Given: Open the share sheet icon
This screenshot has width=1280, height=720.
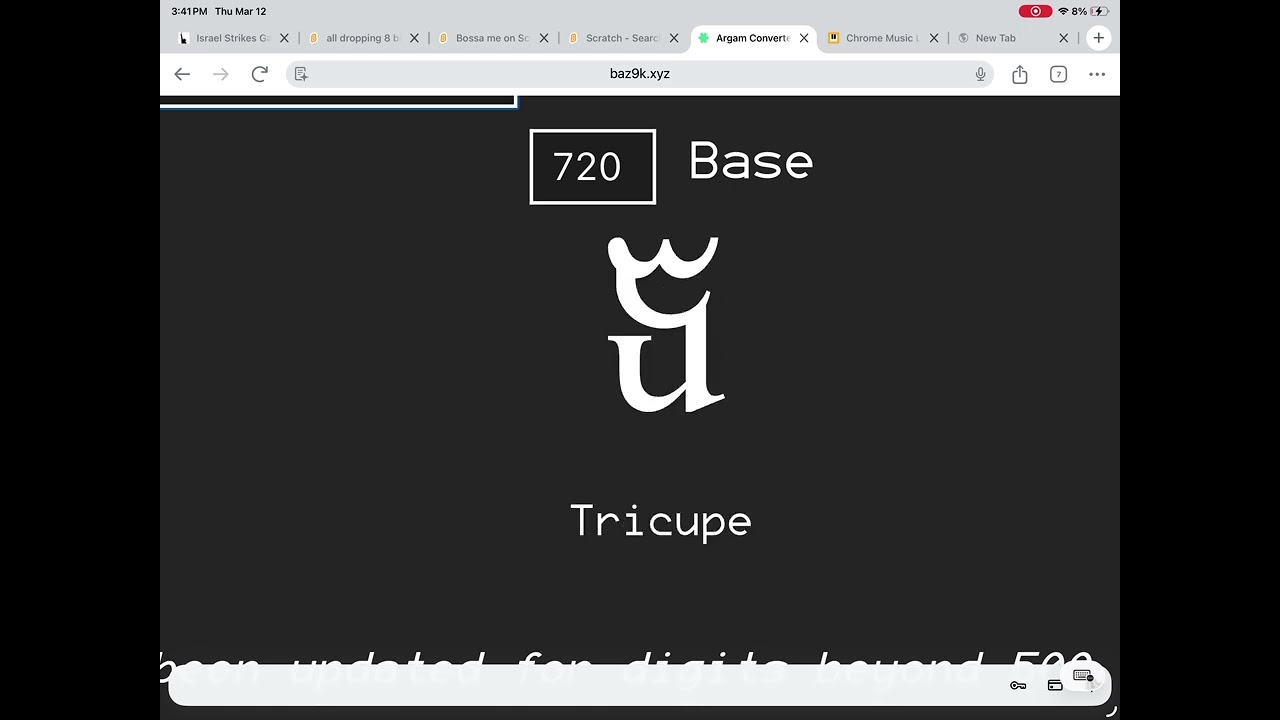Looking at the screenshot, I should coord(1020,74).
